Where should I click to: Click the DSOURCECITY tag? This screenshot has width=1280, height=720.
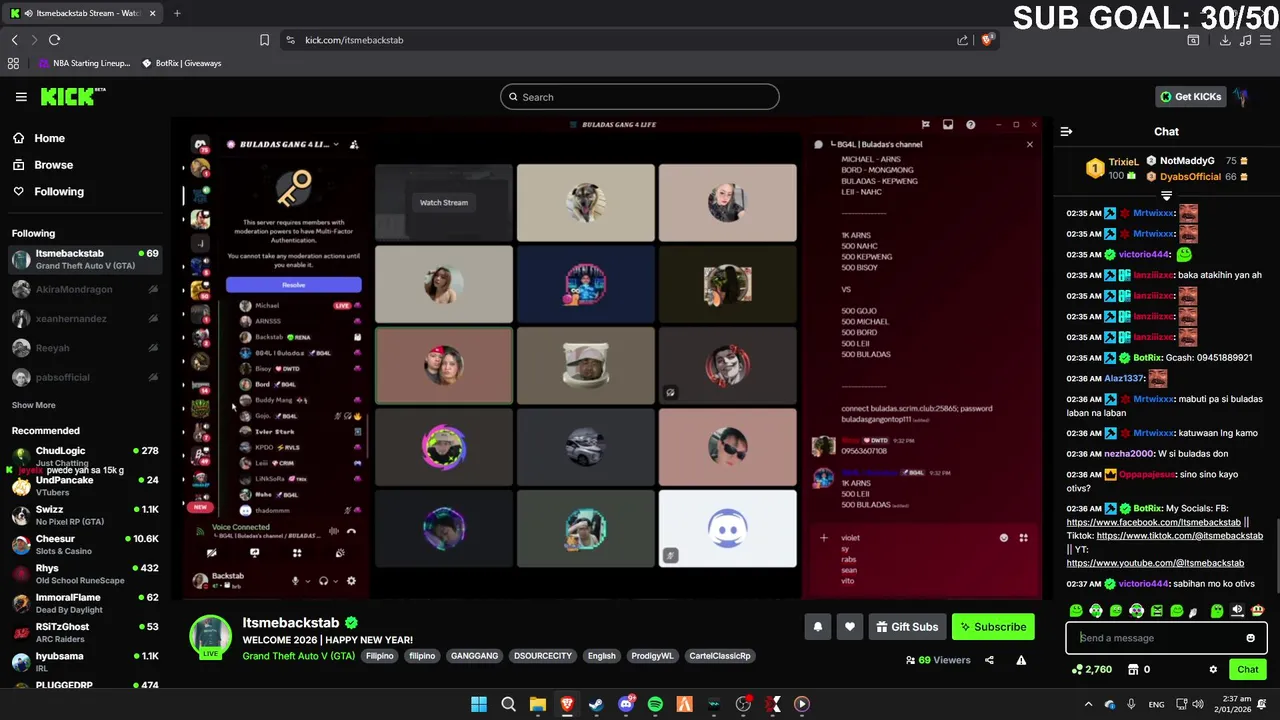(x=543, y=656)
